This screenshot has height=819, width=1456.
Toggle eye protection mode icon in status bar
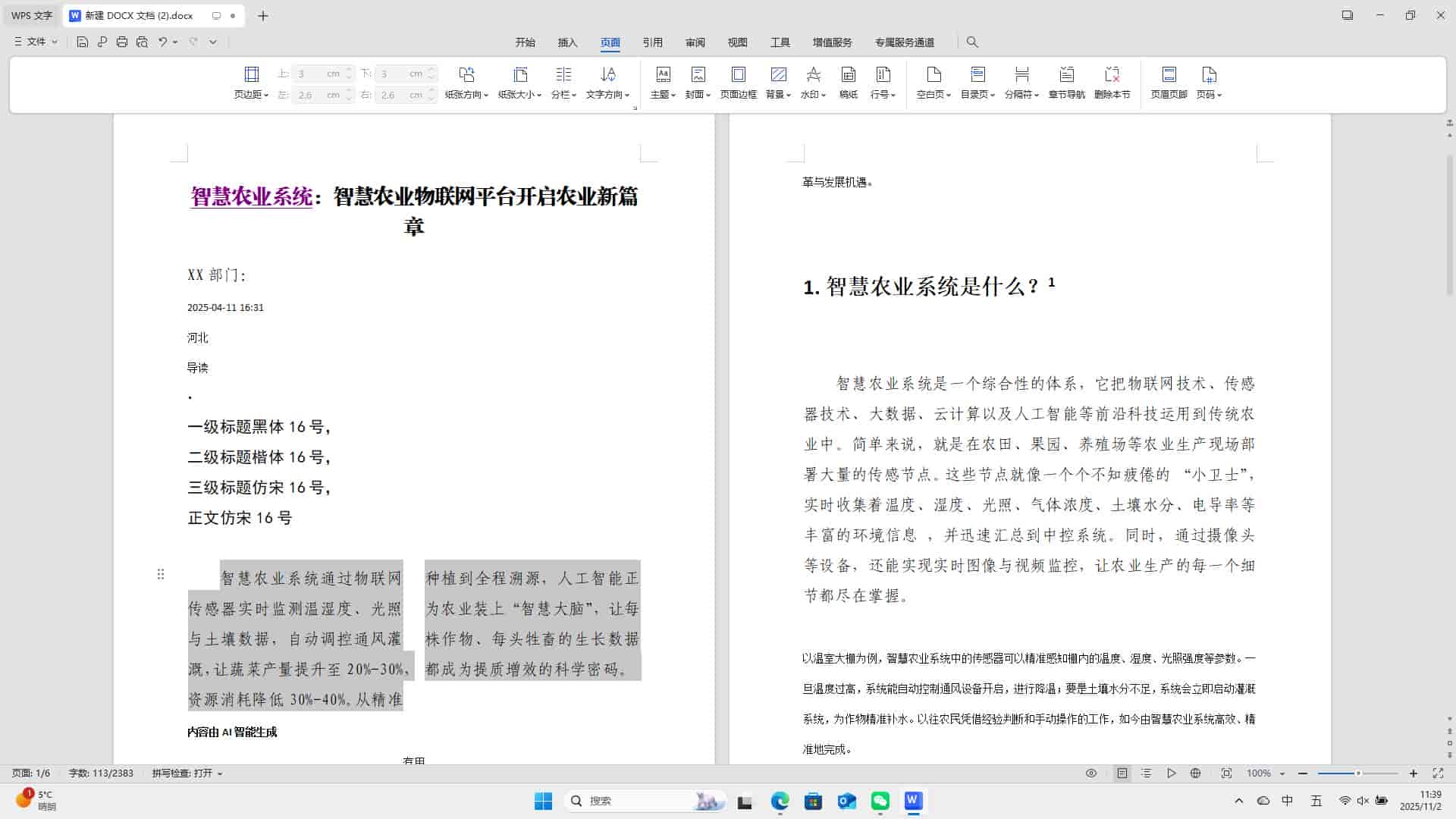pyautogui.click(x=1091, y=773)
